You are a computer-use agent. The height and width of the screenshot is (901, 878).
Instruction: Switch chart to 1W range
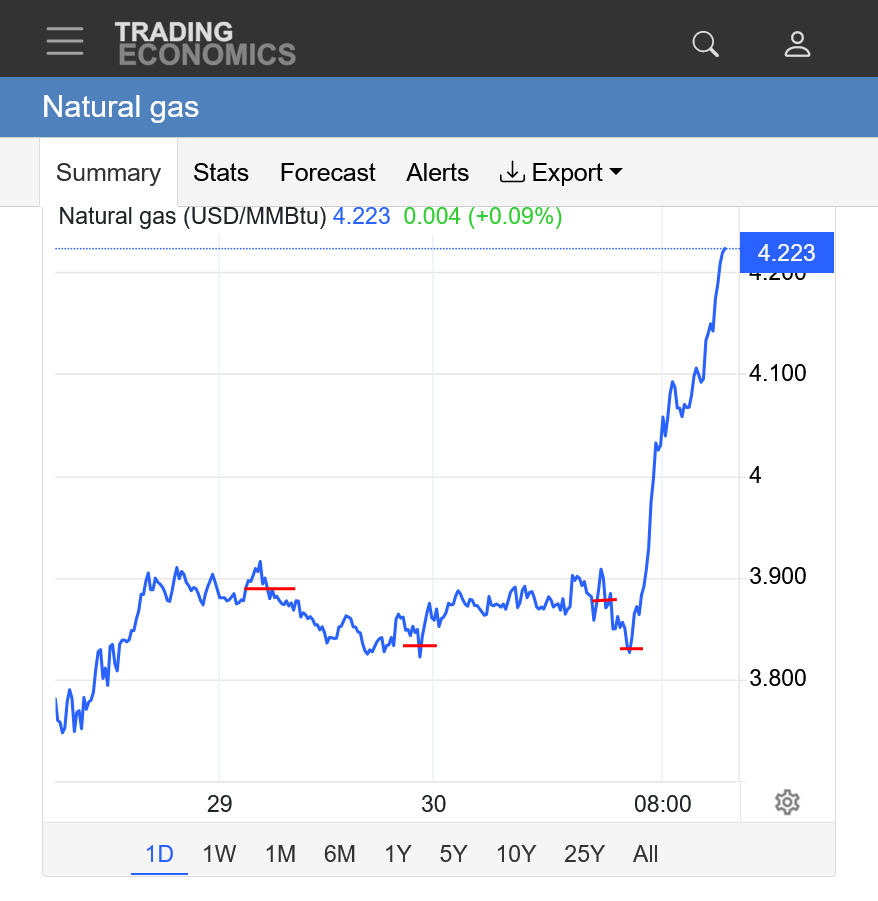point(219,854)
